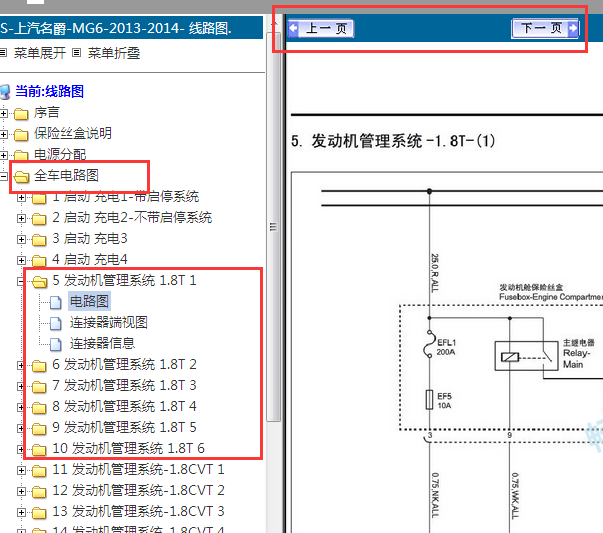Expand 11 发动机管理系统-1.8CVT 1 node

(22, 470)
